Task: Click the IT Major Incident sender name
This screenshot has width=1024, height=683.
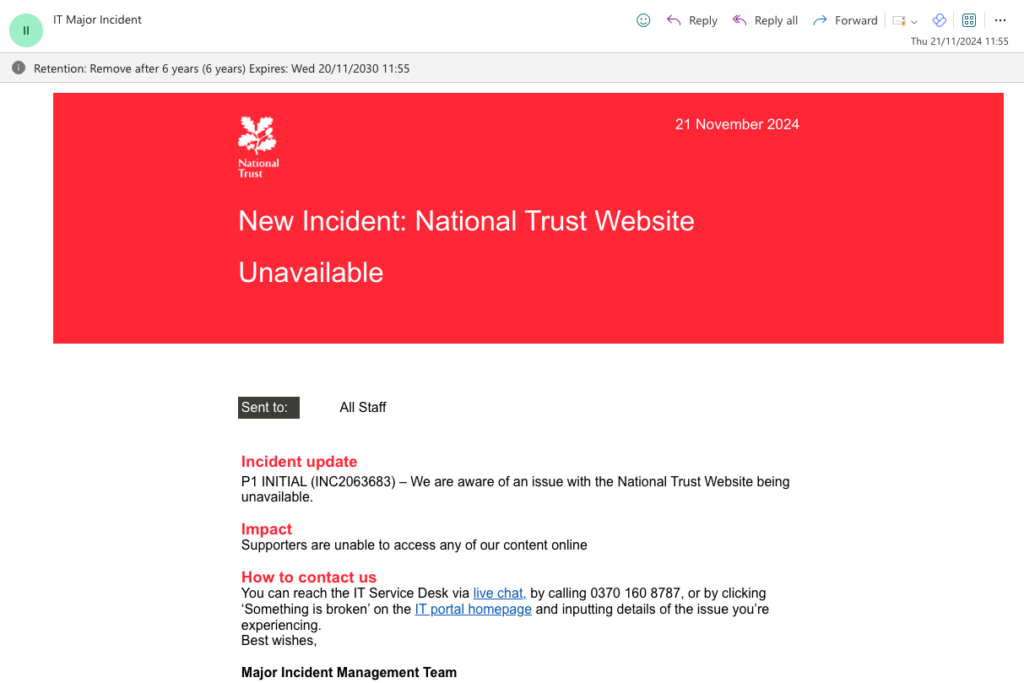Action: (x=97, y=20)
